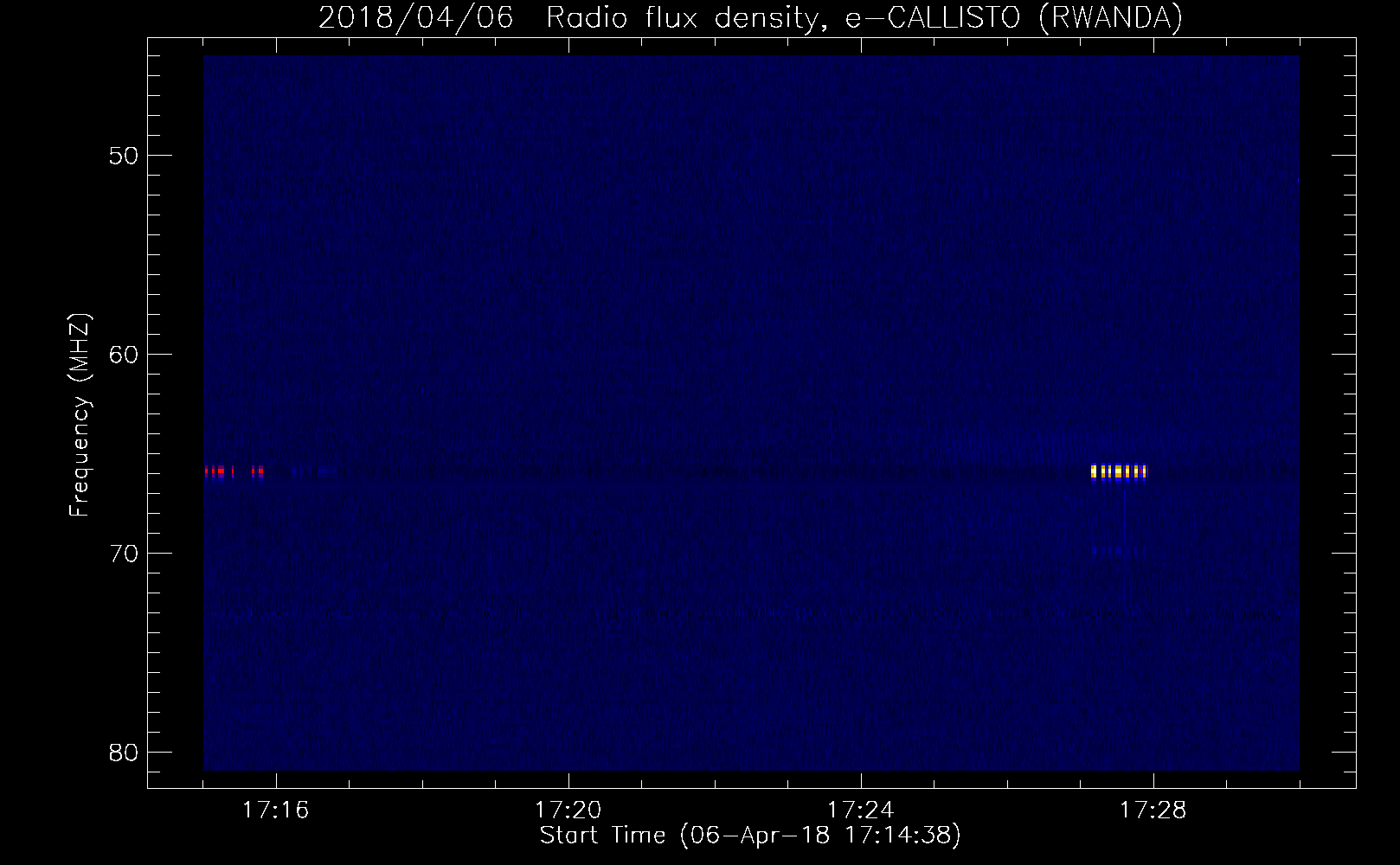Click the plot title 'Radio flux density, e-CALLISTO (RWANDA)'

click(864, 18)
